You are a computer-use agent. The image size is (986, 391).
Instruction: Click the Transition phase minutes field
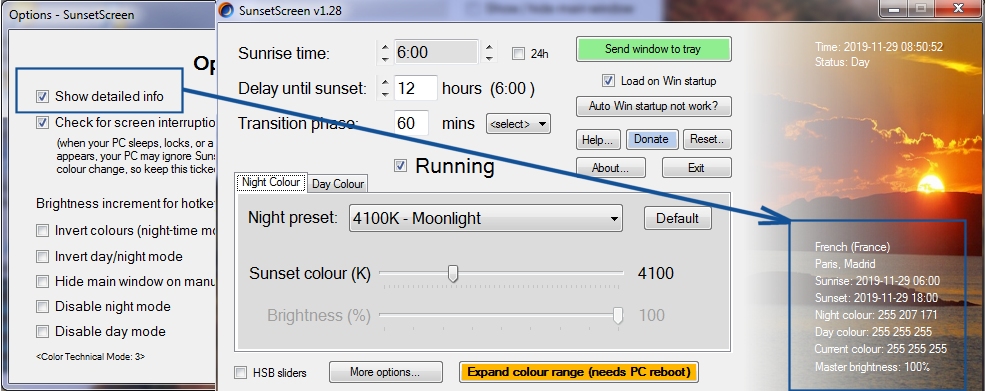pos(411,123)
